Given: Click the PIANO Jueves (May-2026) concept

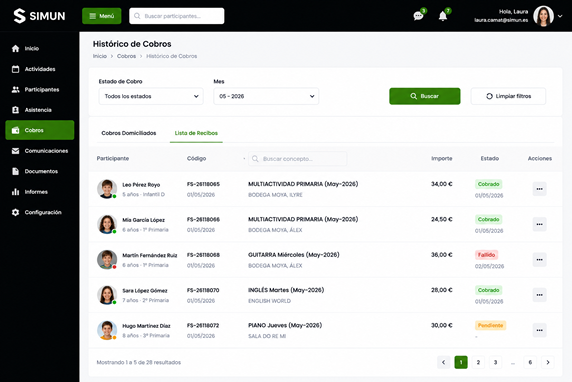Looking at the screenshot, I should [285, 325].
